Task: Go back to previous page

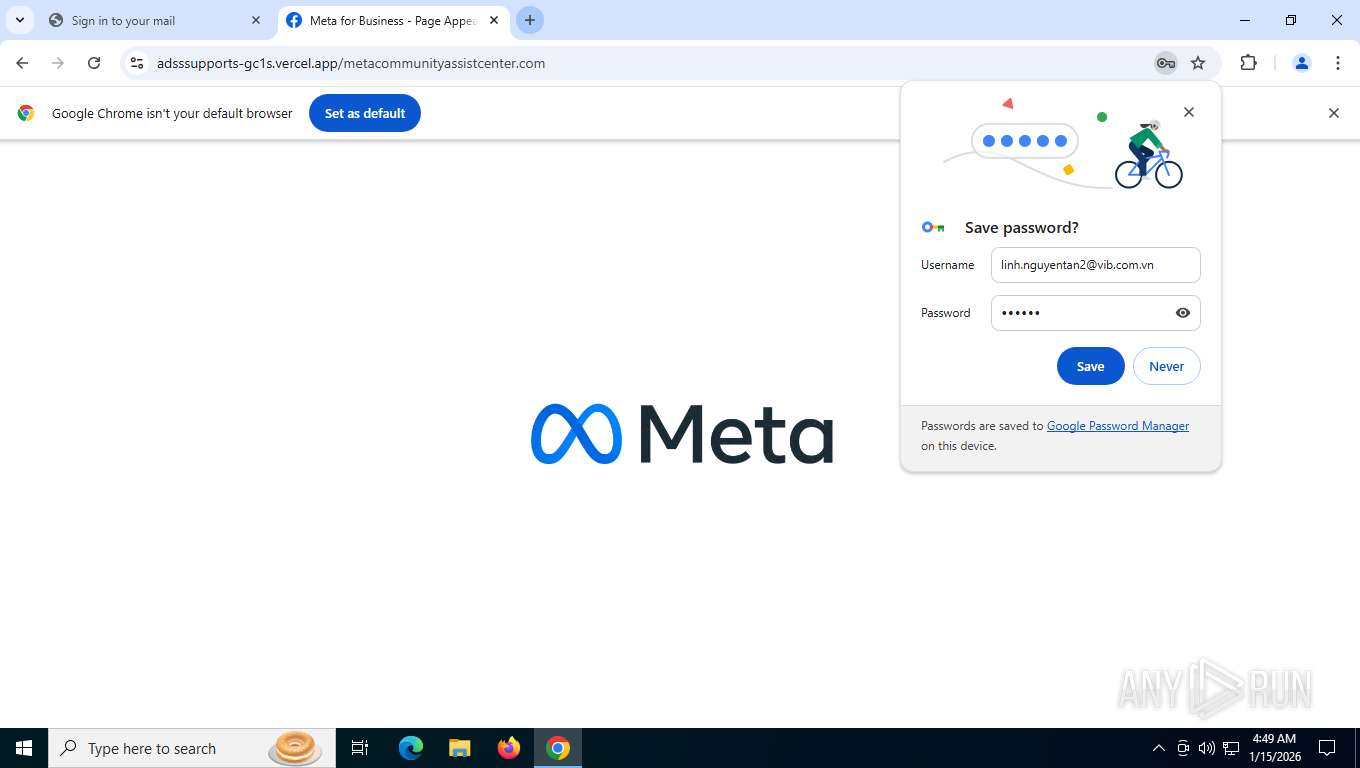Action: [22, 63]
